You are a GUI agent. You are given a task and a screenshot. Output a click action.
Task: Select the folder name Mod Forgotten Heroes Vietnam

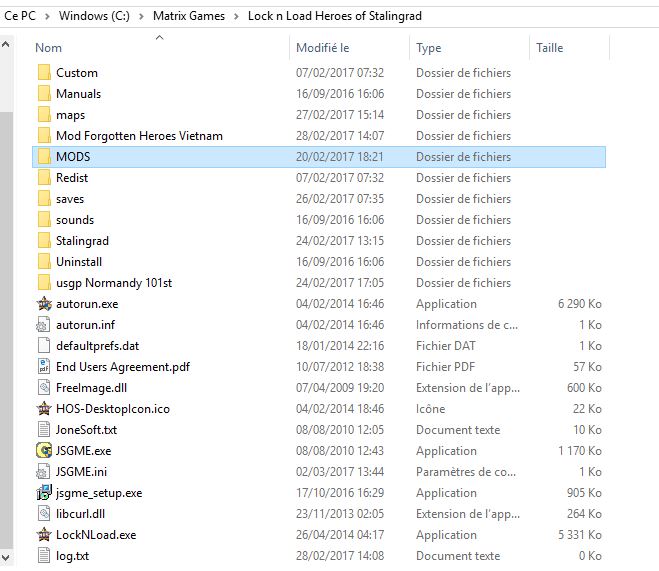pyautogui.click(x=139, y=136)
